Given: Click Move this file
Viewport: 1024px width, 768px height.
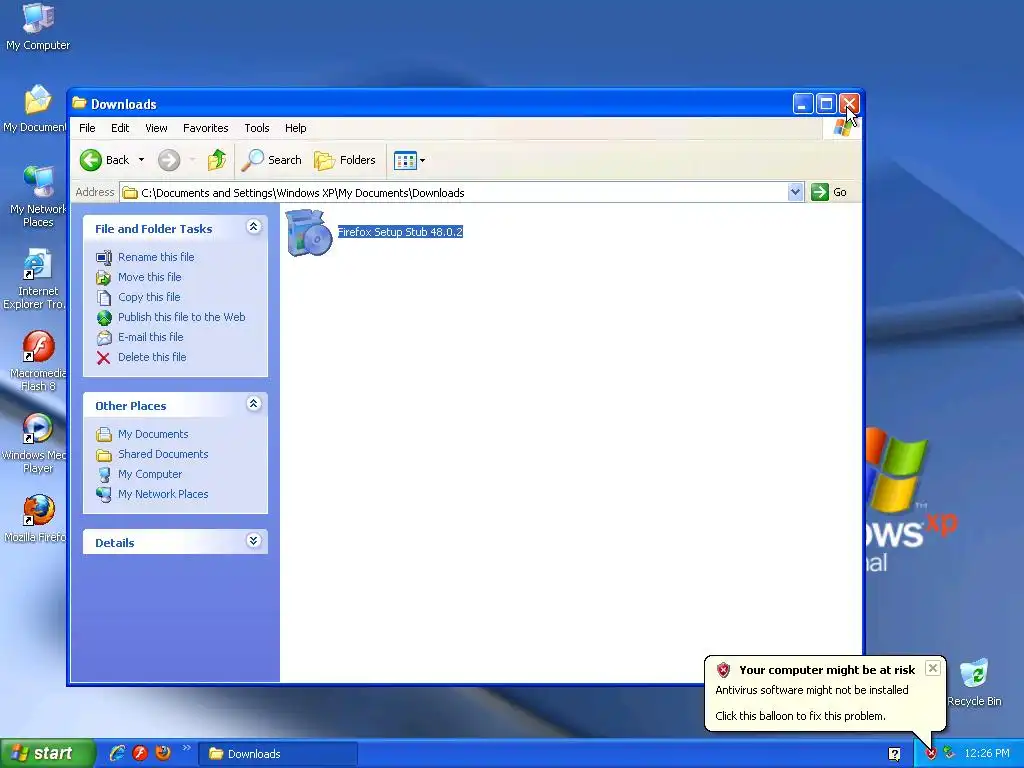Looking at the screenshot, I should click(150, 277).
